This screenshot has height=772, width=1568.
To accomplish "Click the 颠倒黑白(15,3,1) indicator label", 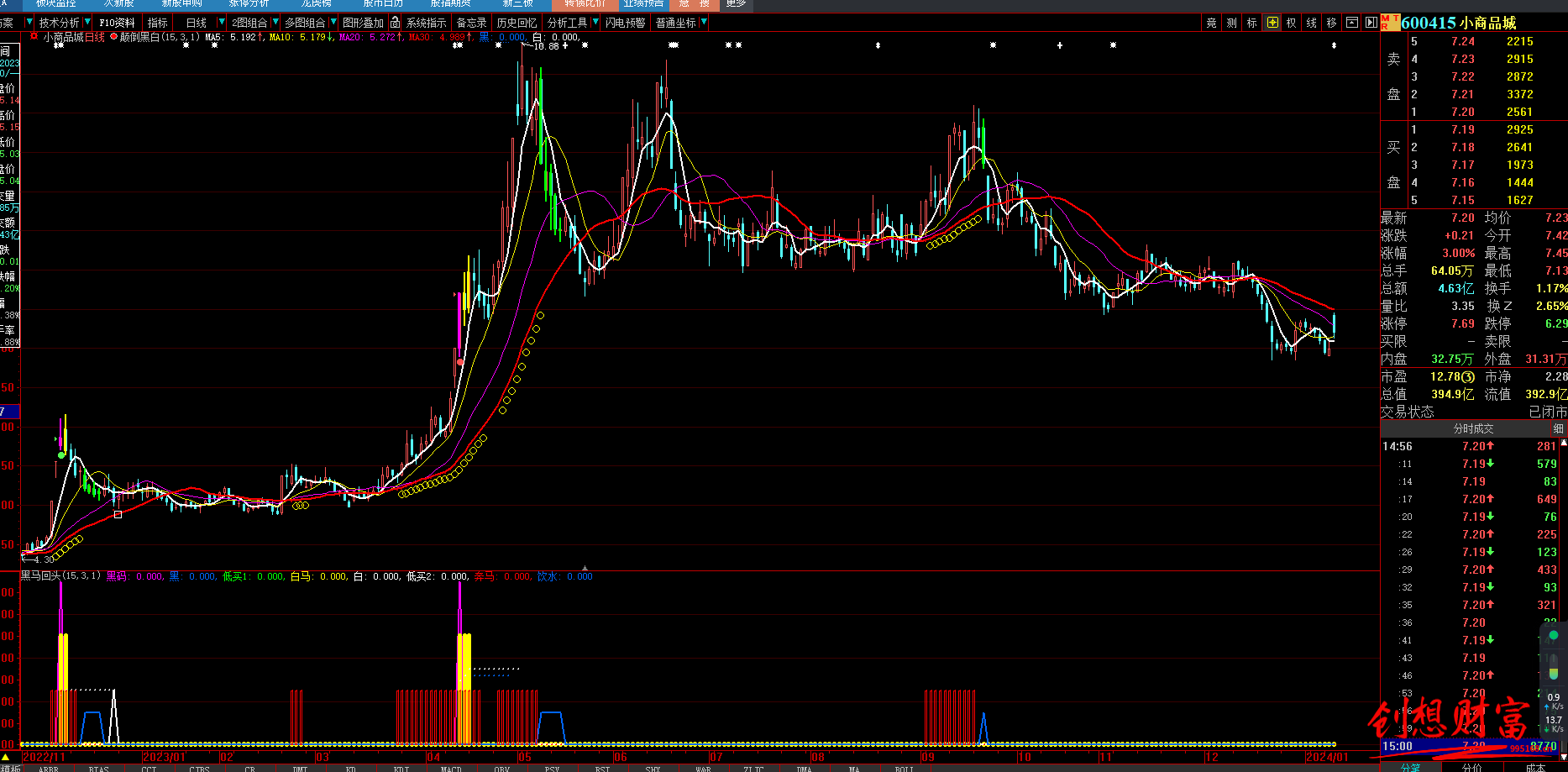I will [160, 37].
